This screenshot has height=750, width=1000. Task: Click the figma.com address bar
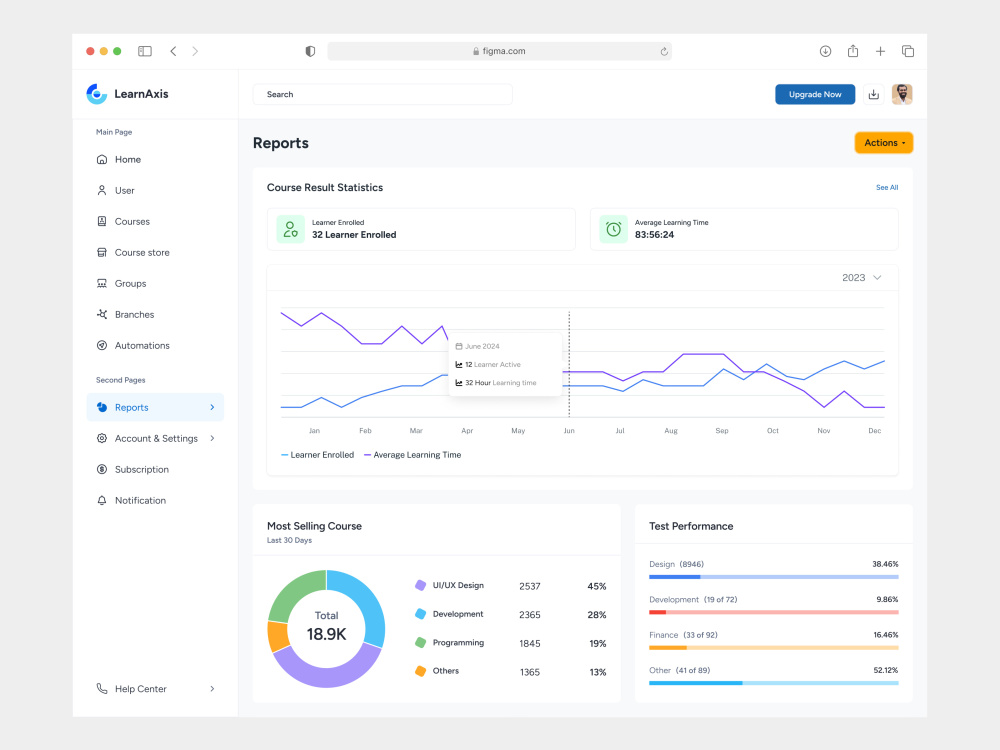point(499,51)
